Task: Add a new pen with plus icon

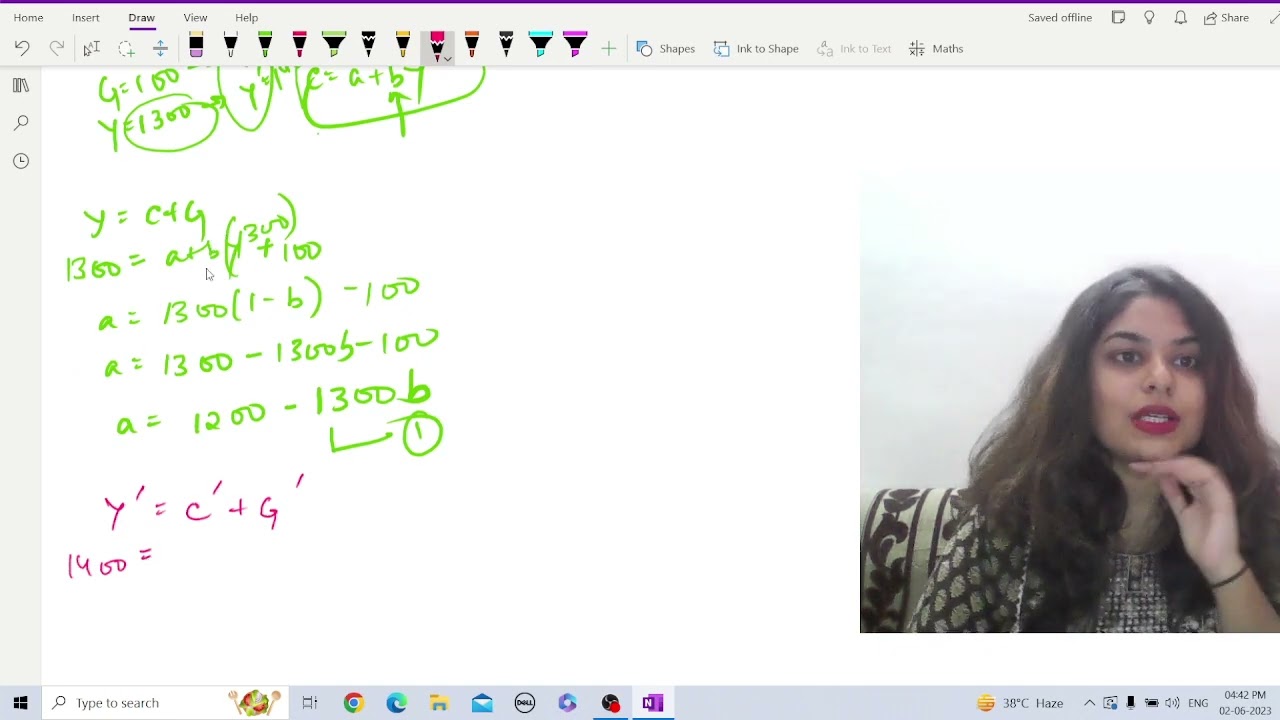Action: 608,48
